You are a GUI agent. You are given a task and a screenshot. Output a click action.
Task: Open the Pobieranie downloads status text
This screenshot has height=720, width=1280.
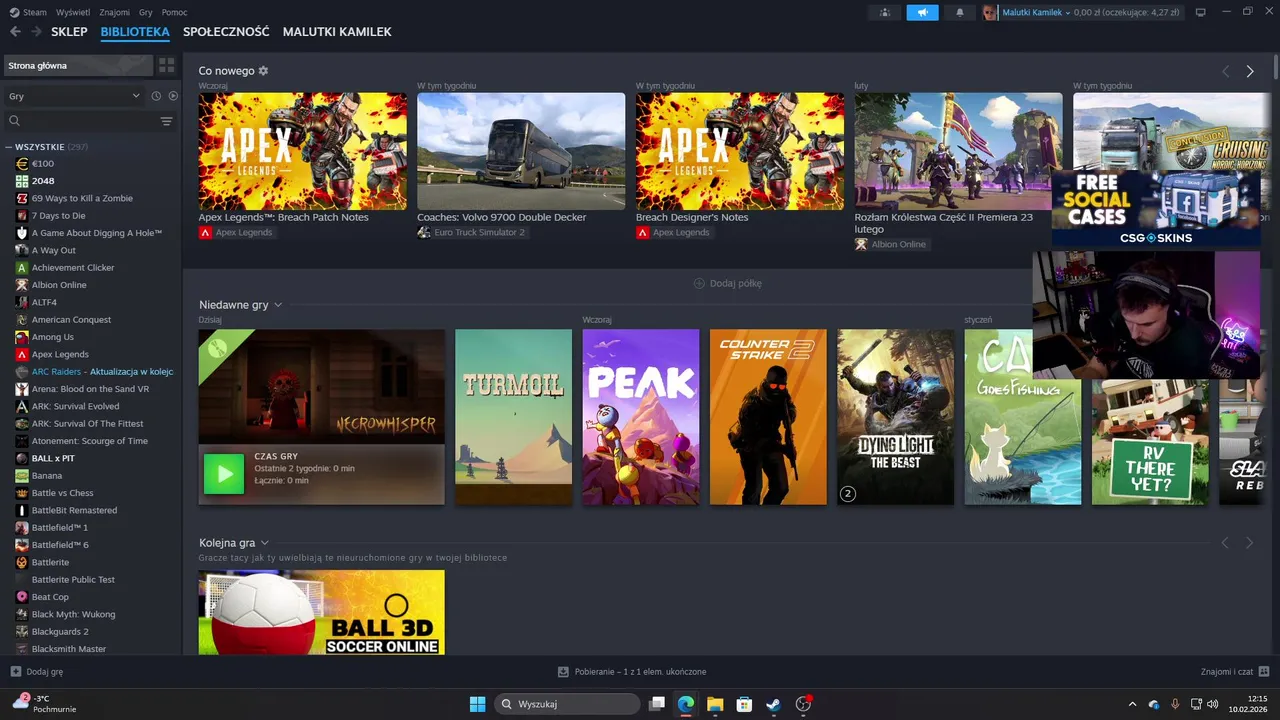[640, 672]
